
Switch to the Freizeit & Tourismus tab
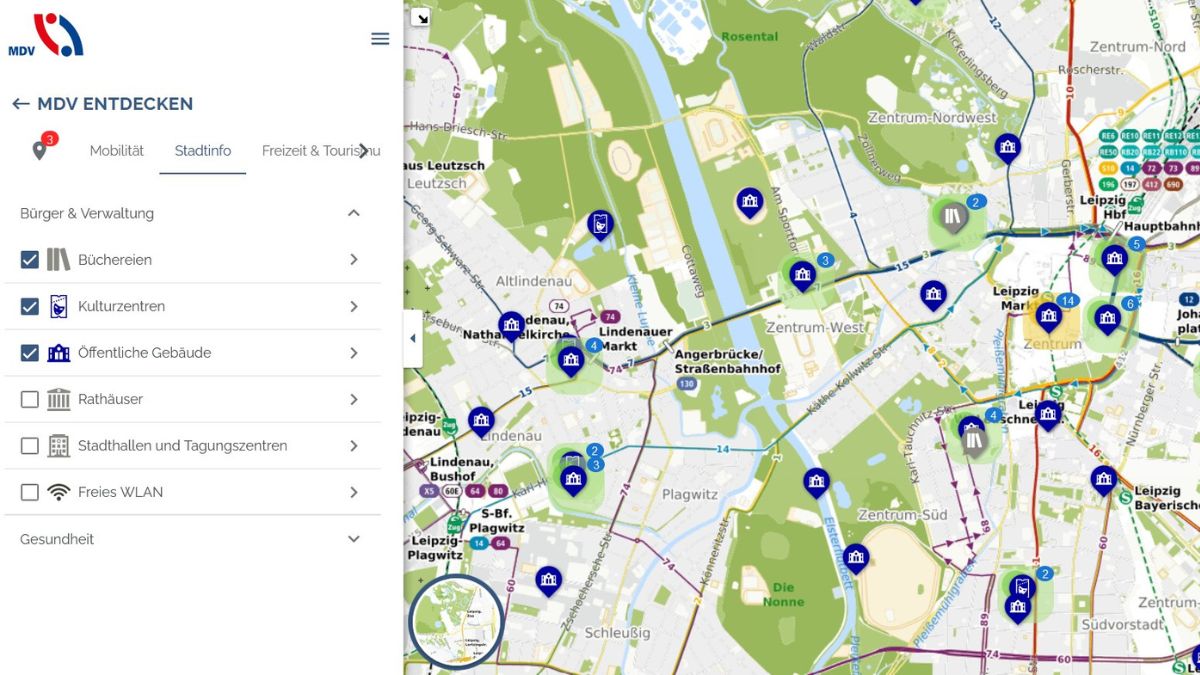pos(321,151)
